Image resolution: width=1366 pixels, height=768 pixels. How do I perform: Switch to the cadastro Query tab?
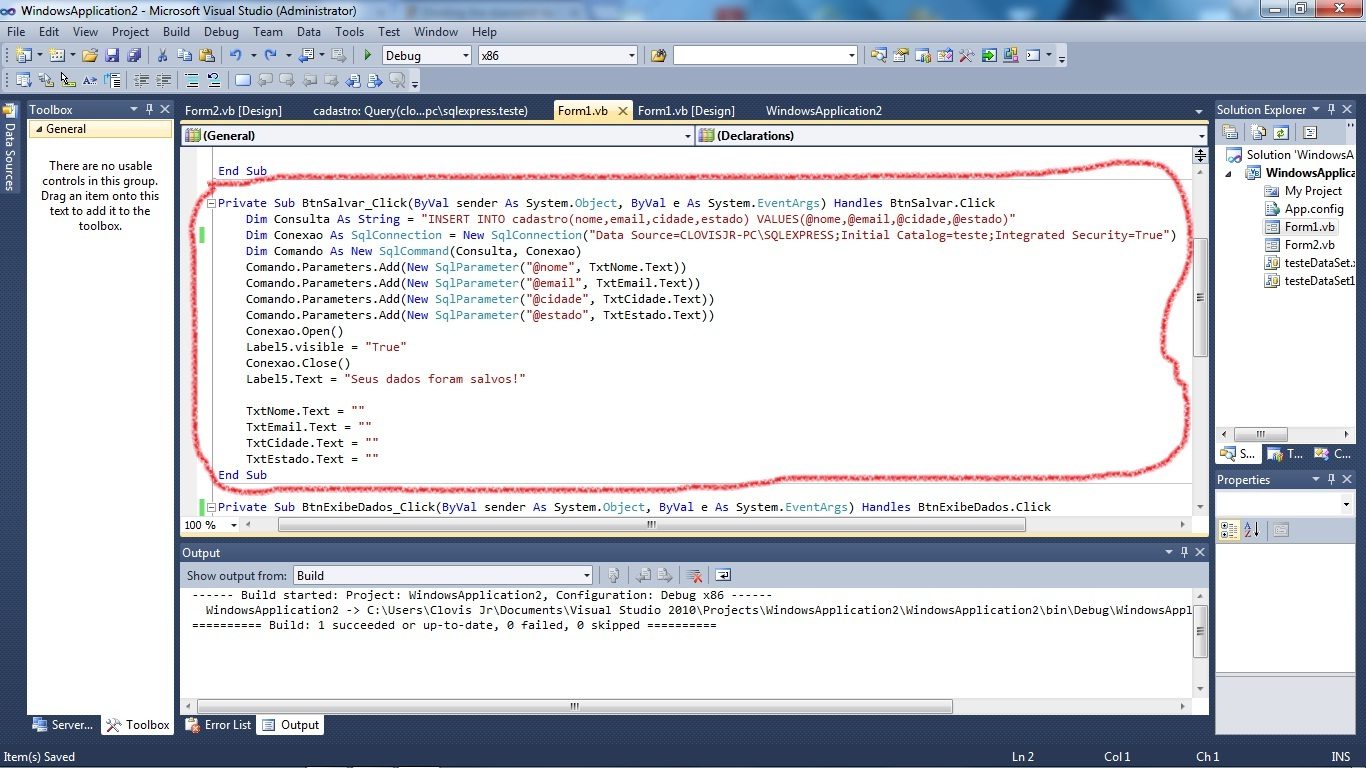[420, 111]
